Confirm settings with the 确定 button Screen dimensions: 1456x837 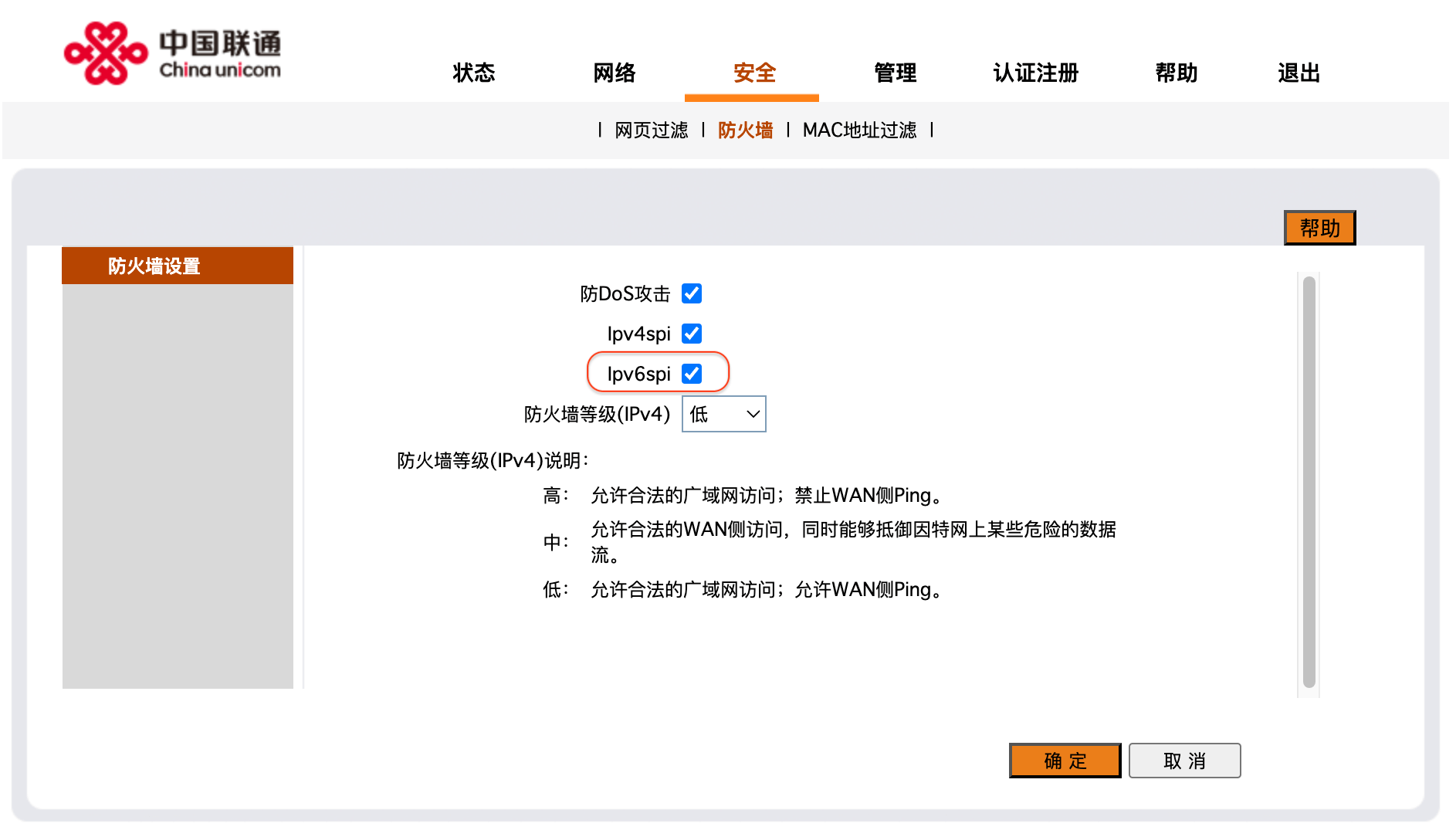tap(1064, 761)
